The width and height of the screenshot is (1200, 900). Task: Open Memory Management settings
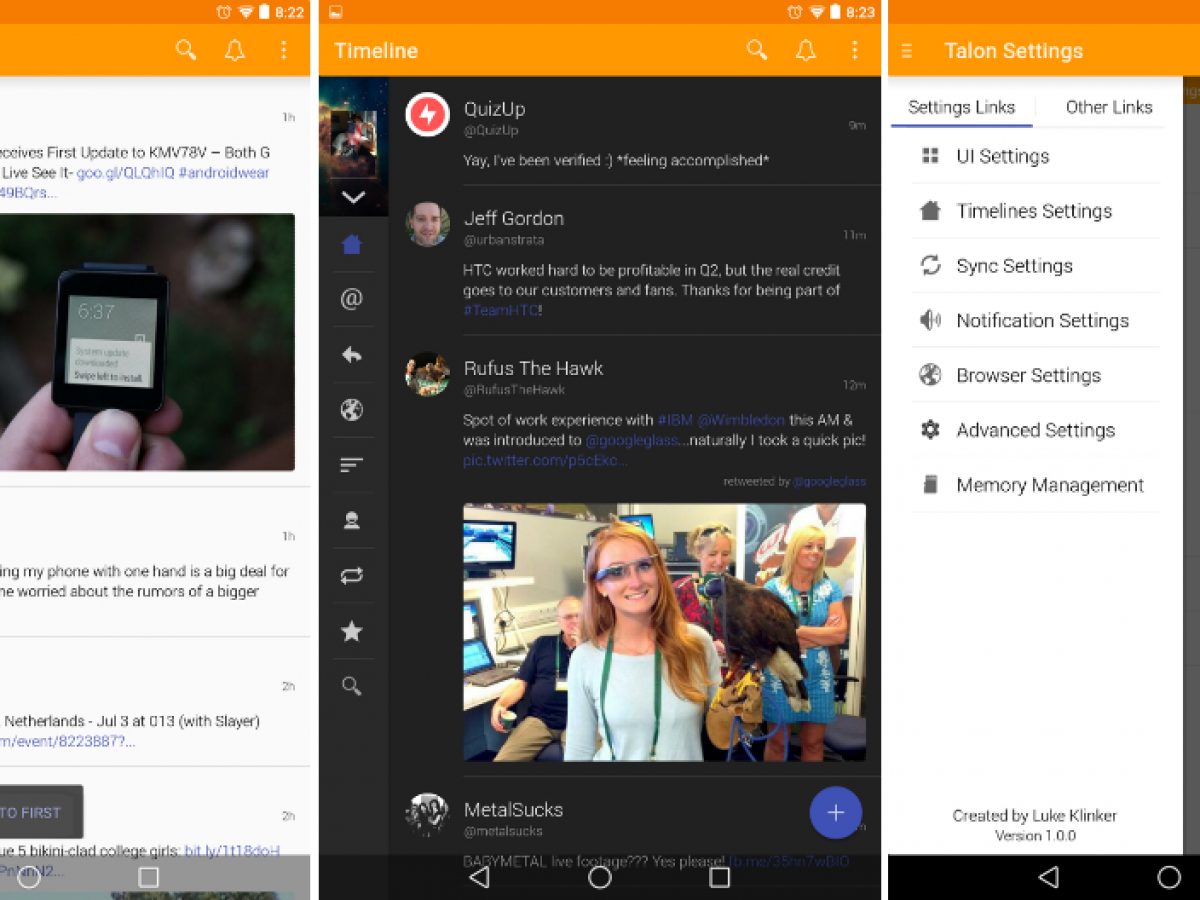click(x=1049, y=485)
